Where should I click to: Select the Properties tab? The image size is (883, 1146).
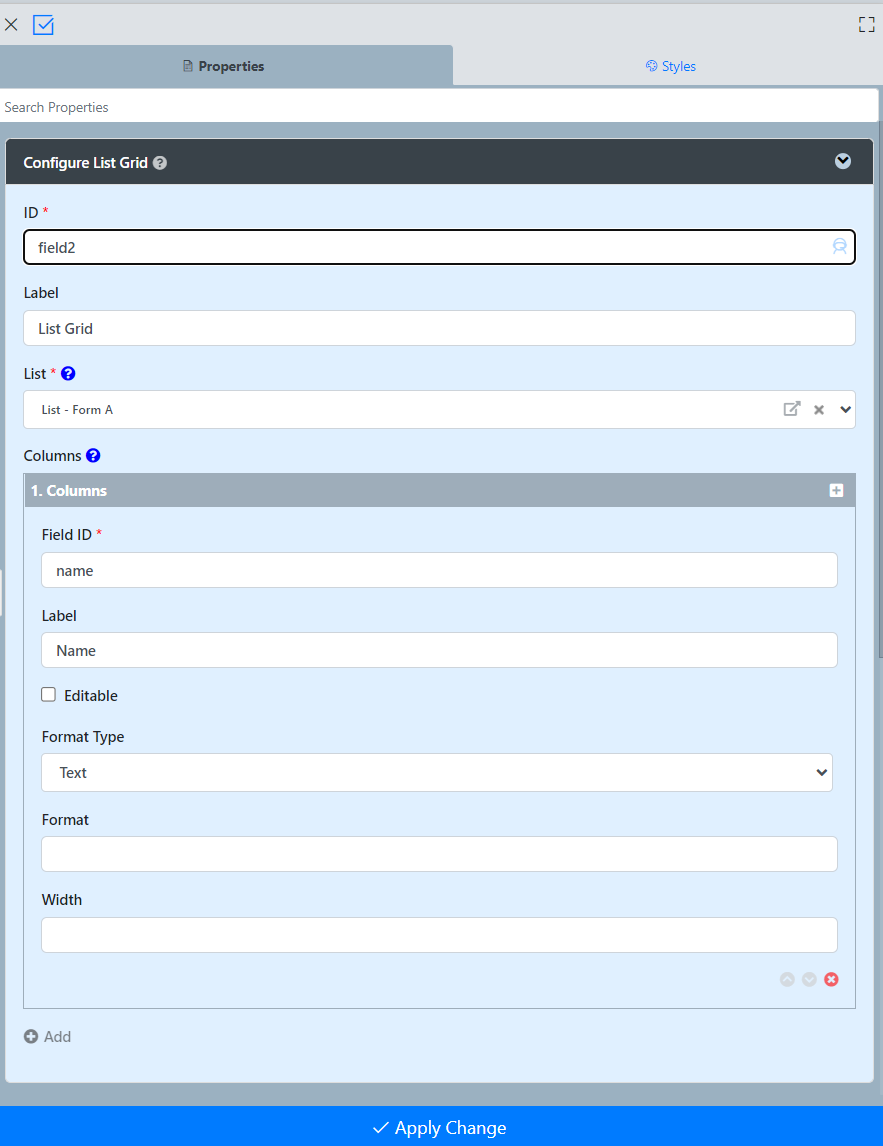[224, 66]
